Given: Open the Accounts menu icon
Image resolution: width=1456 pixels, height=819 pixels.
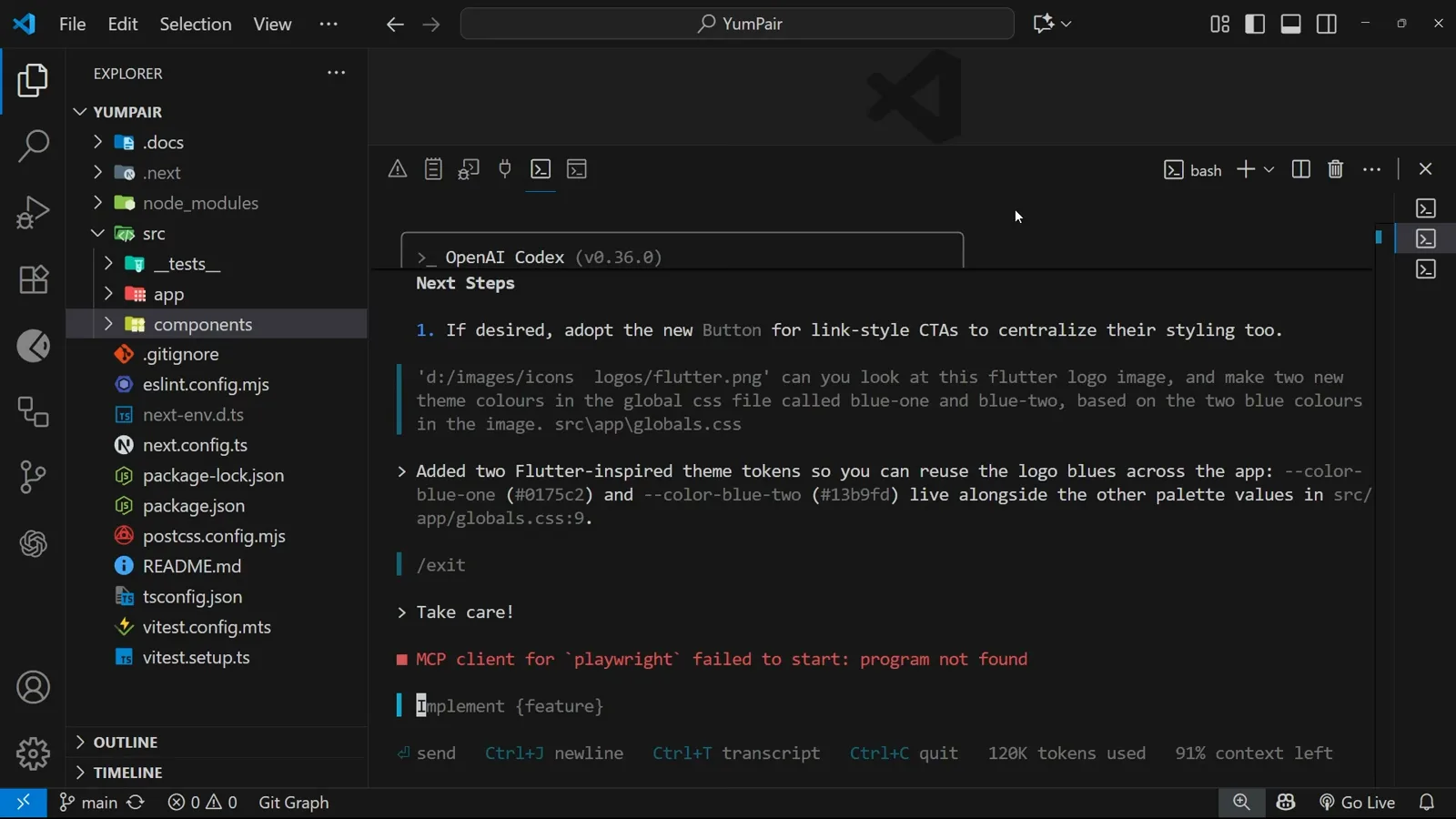Looking at the screenshot, I should point(33,688).
